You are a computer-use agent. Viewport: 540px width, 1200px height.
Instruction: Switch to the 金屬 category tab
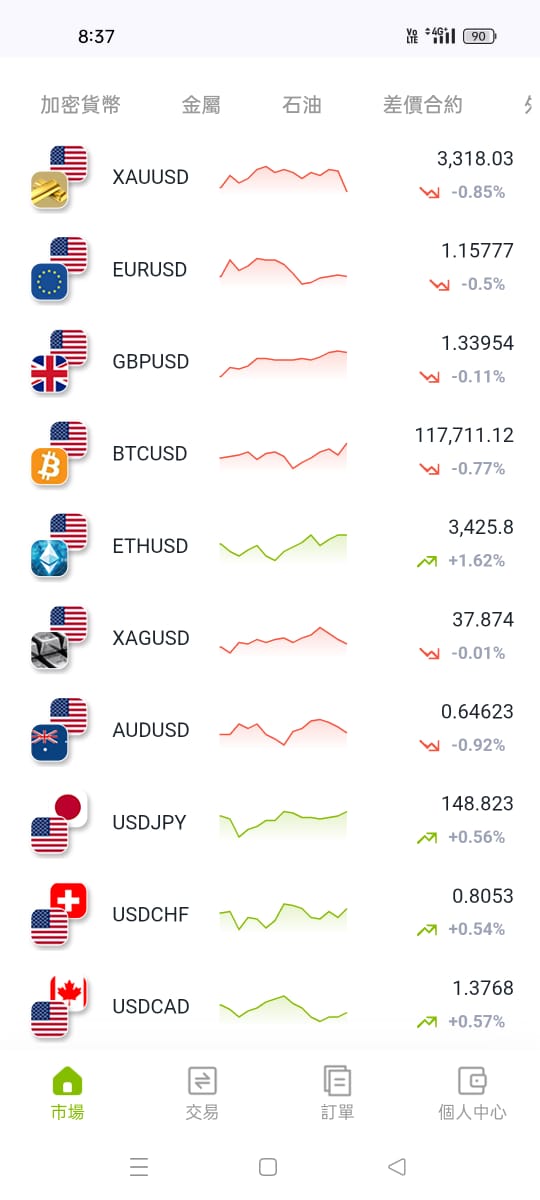click(201, 105)
